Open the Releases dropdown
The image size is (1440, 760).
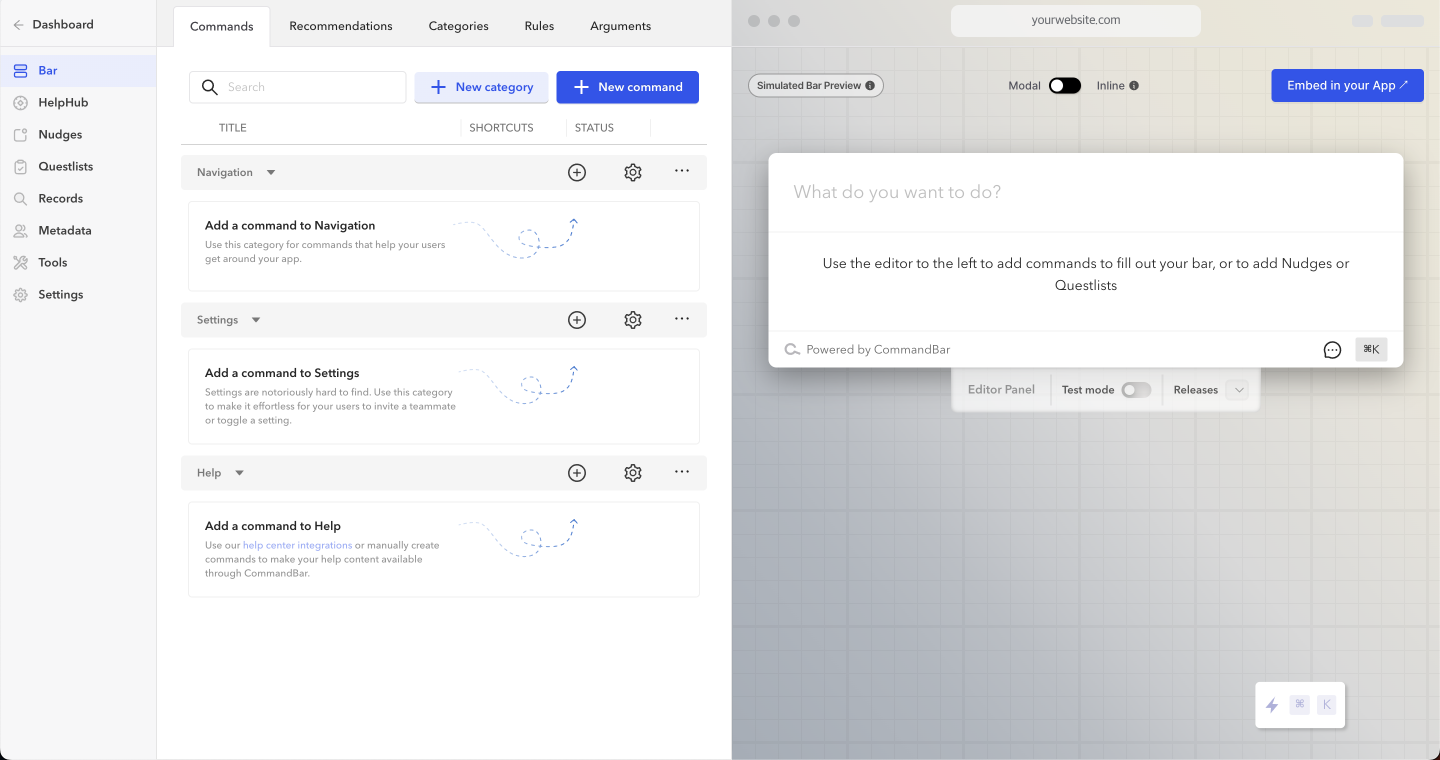[1237, 390]
